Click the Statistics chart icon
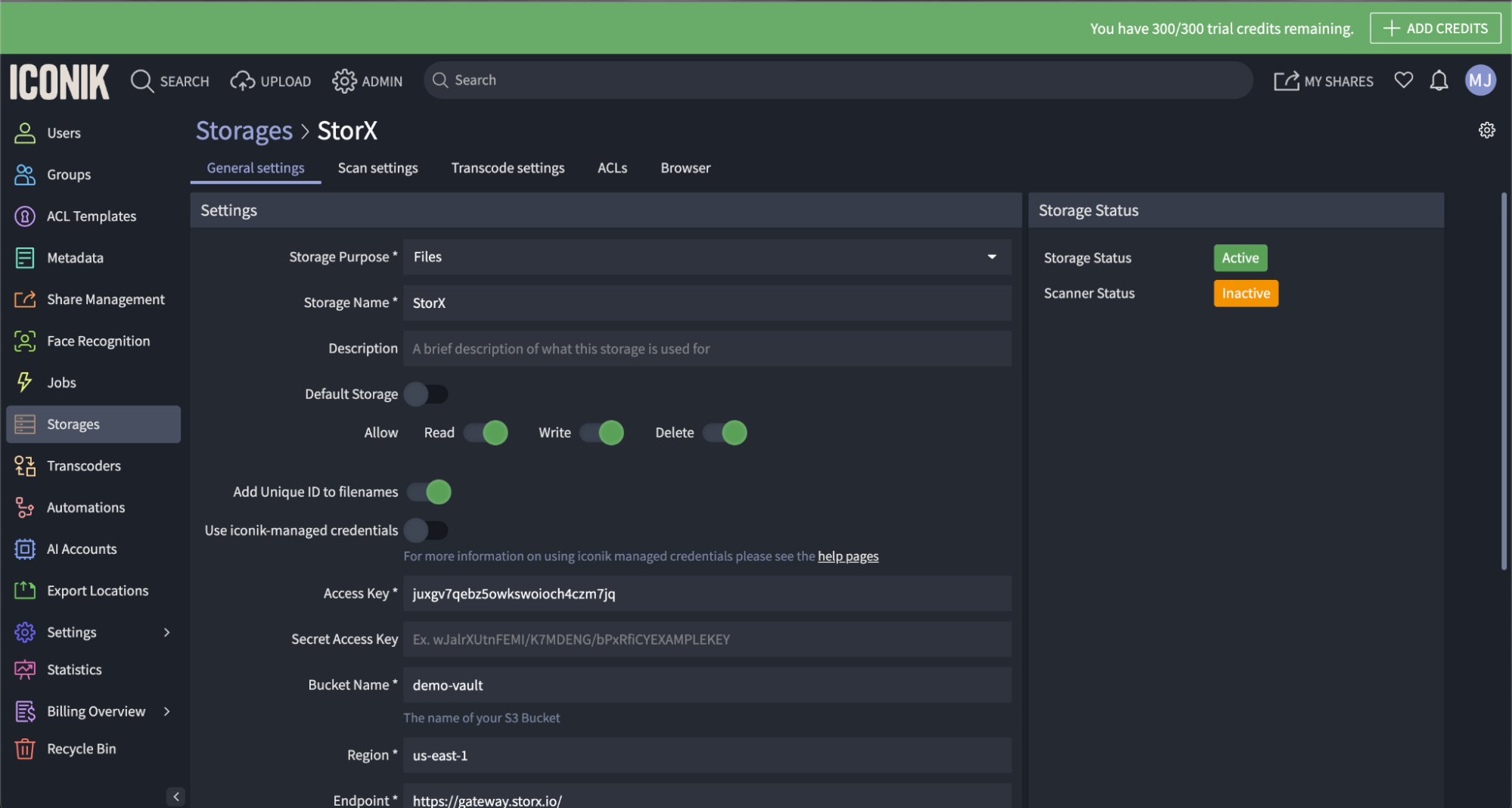Image resolution: width=1512 pixels, height=808 pixels. 25,670
